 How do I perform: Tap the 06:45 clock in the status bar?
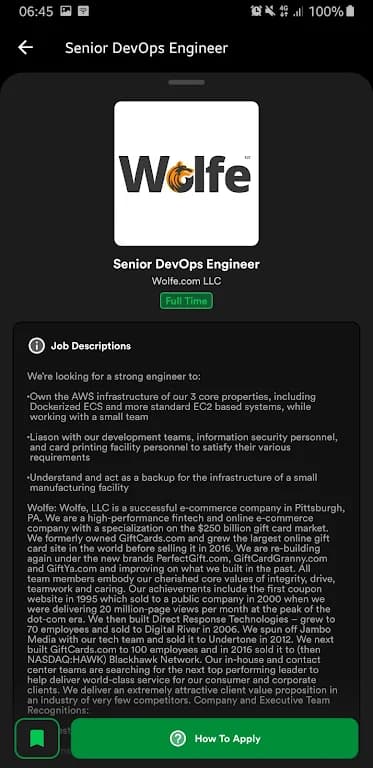[x=36, y=11]
